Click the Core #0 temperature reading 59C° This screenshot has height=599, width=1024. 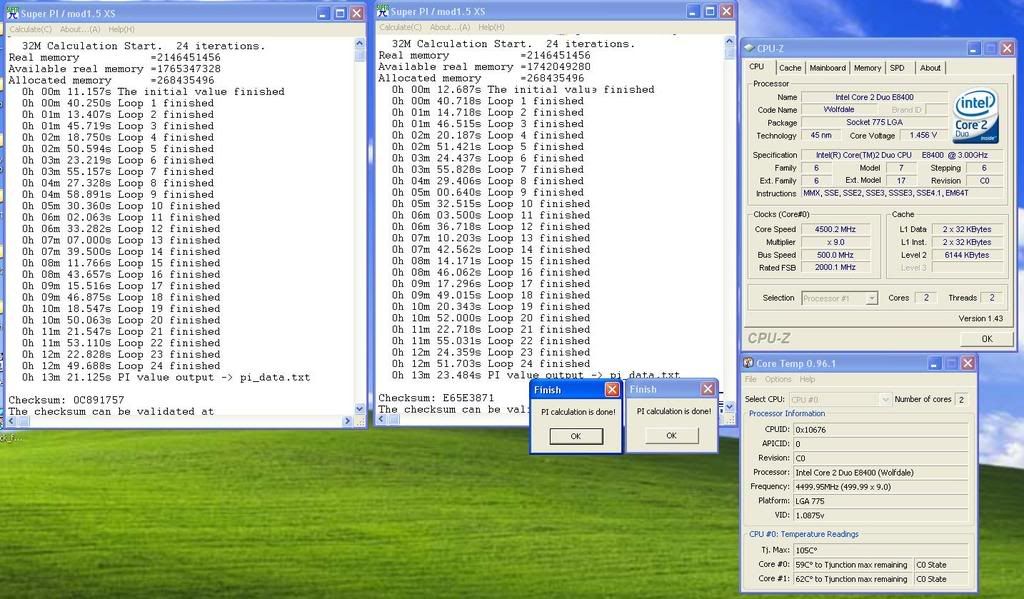click(x=852, y=565)
